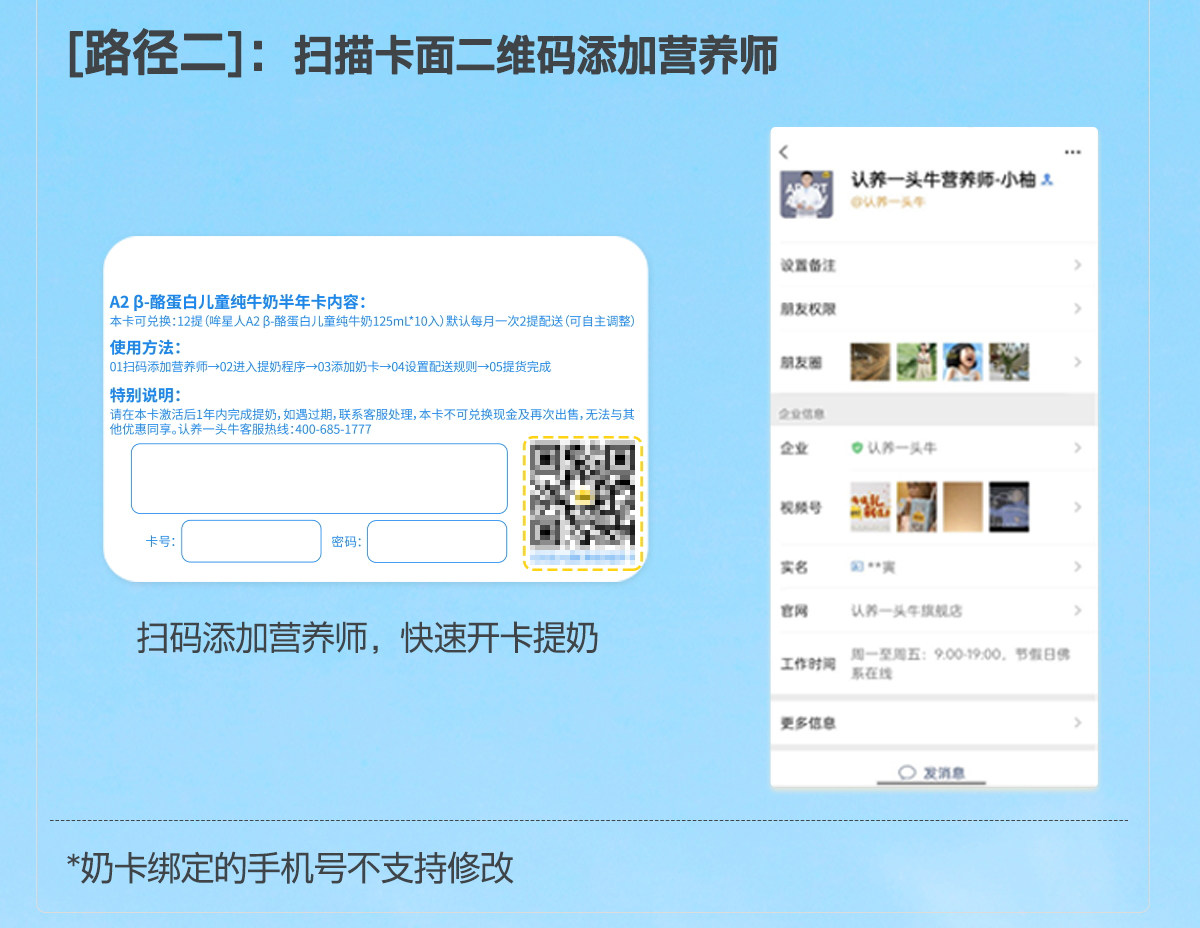Screen dimensions: 1200x928
Task: Click the A2 β-酪蛋白儿童纯牛奶半年卡内容 heading
Action: point(238,302)
